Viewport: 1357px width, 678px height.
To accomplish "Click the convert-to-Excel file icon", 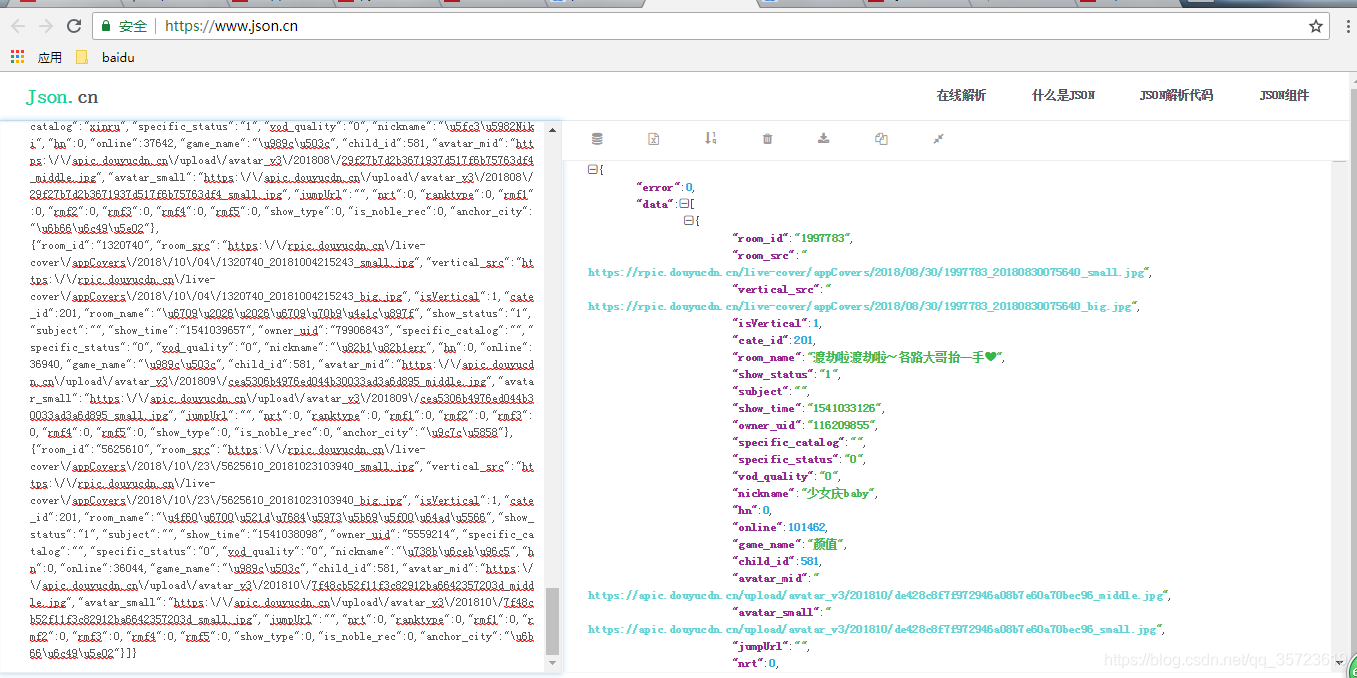I will (x=653, y=139).
